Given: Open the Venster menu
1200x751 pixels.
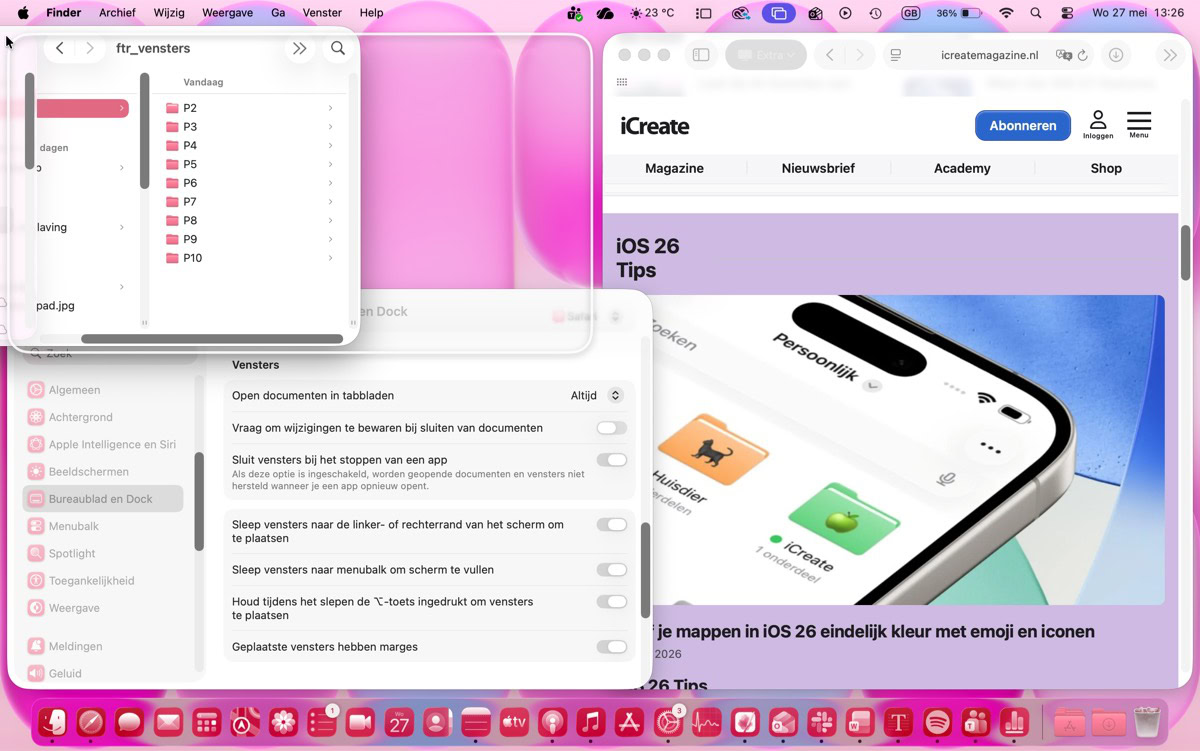Looking at the screenshot, I should tap(322, 13).
